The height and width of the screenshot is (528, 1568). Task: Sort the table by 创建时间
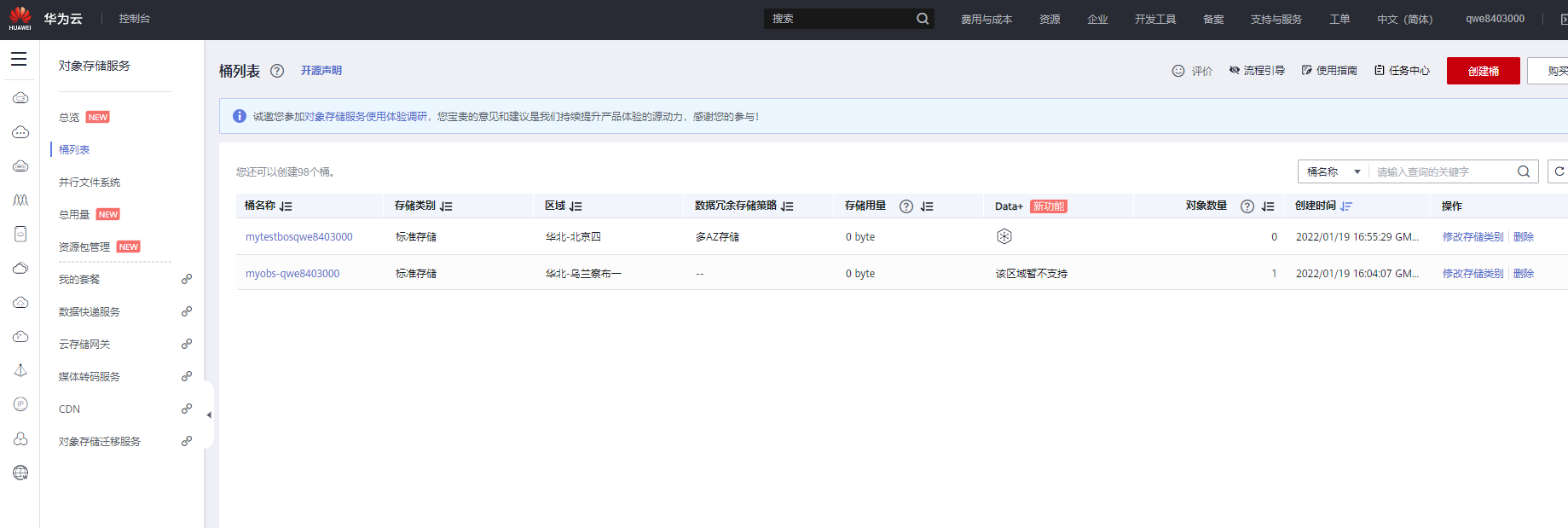[x=1346, y=206]
